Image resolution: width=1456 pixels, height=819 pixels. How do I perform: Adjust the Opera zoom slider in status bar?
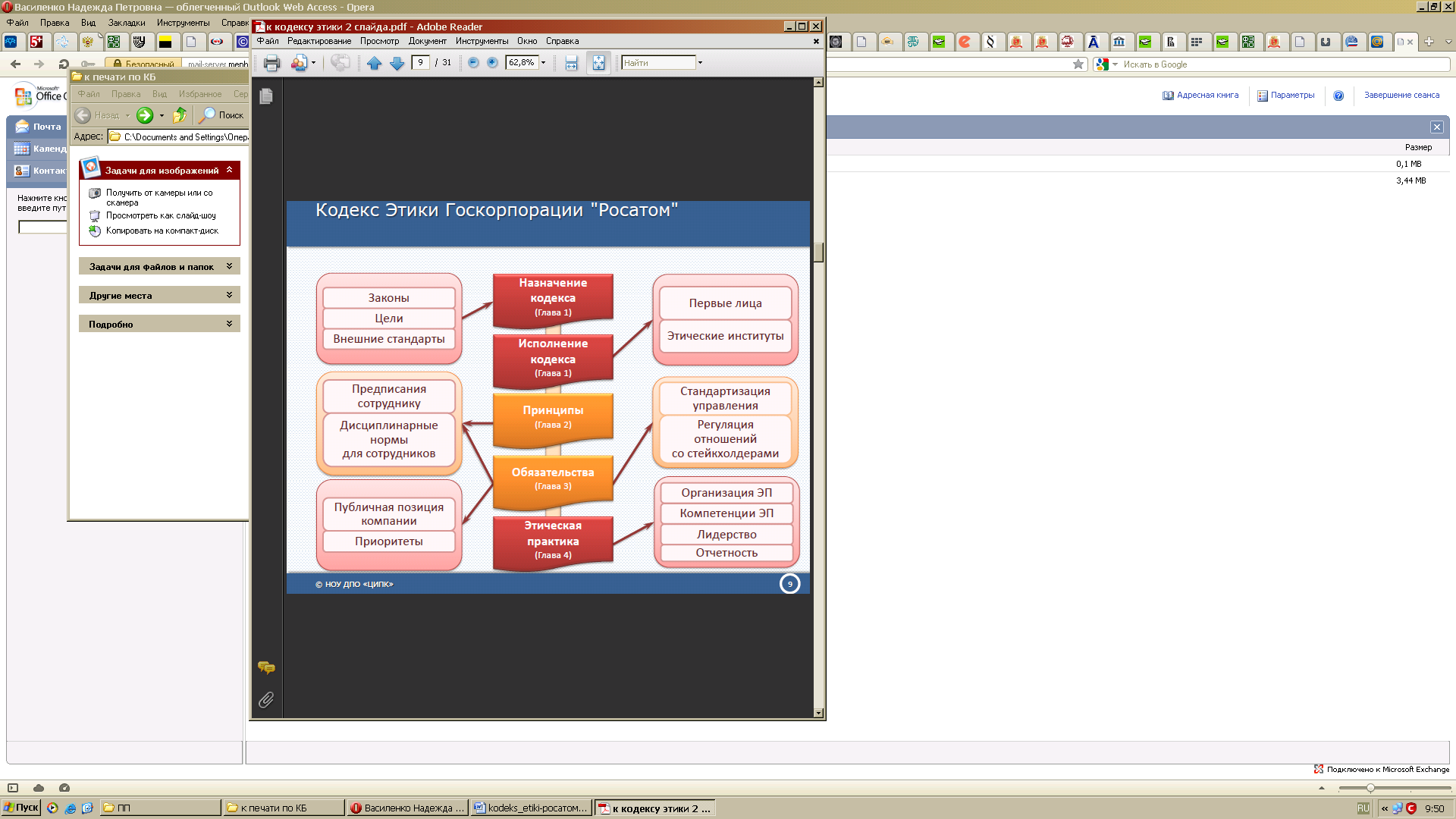click(x=1370, y=788)
